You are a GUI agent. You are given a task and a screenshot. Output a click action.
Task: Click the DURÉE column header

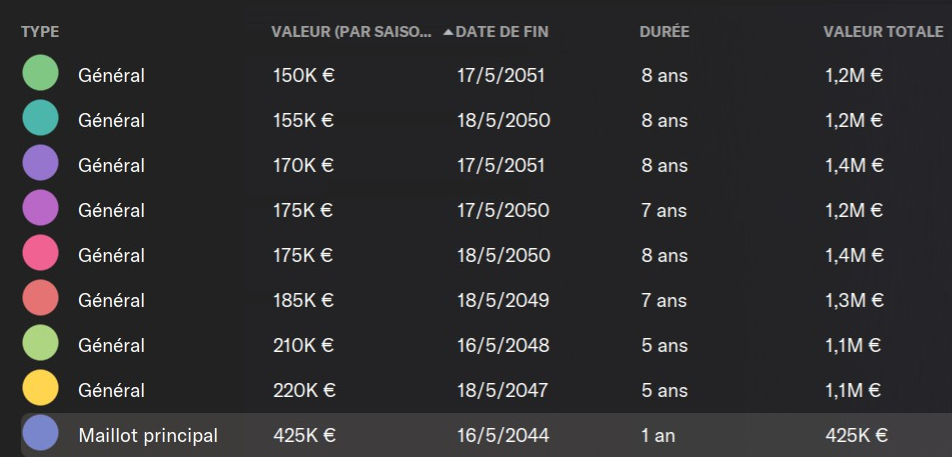click(x=664, y=32)
